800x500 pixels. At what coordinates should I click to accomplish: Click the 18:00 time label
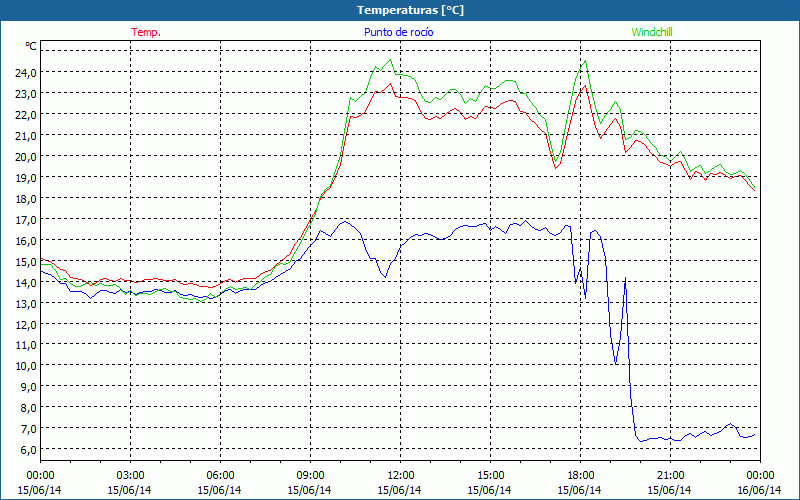(x=580, y=476)
